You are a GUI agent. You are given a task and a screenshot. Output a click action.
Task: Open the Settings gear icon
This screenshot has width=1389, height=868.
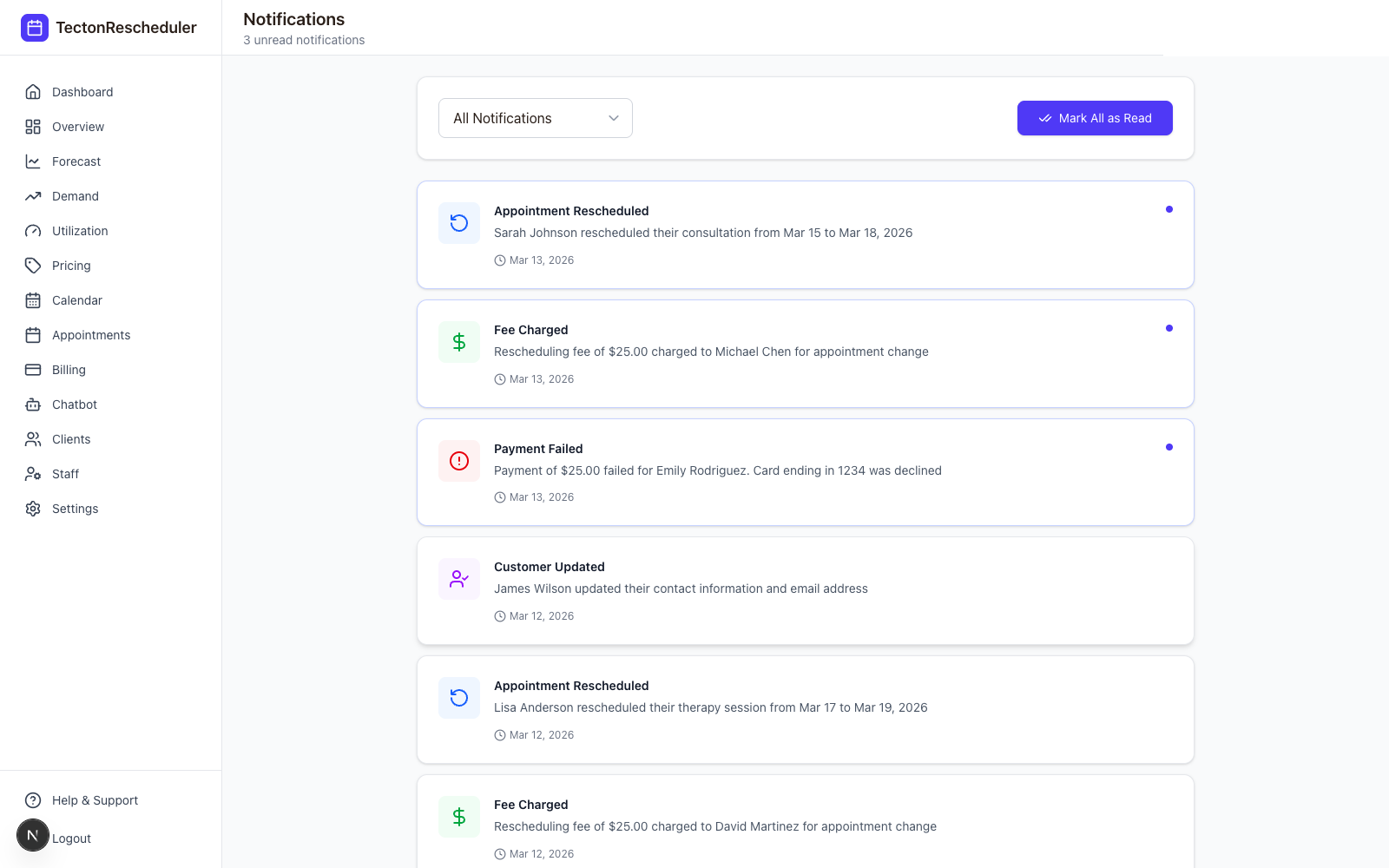click(33, 509)
